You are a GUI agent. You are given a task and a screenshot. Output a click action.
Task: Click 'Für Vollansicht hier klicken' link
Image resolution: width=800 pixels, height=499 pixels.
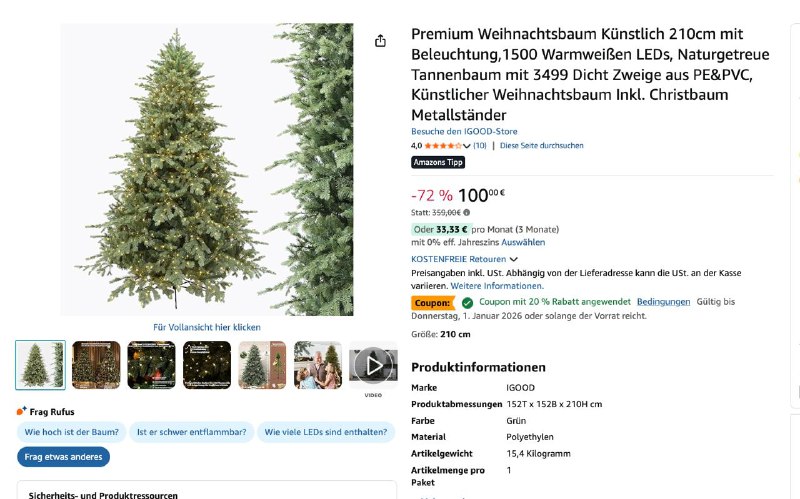(207, 327)
